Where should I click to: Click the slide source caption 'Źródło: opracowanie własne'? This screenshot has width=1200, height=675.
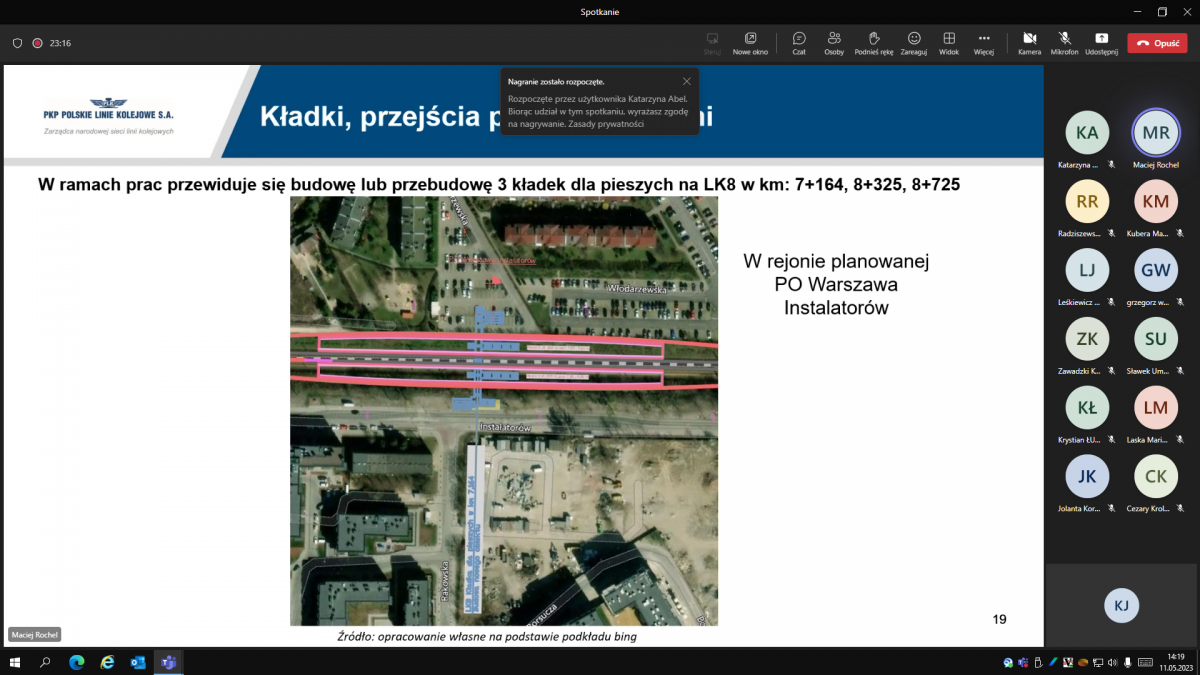pyautogui.click(x=489, y=637)
